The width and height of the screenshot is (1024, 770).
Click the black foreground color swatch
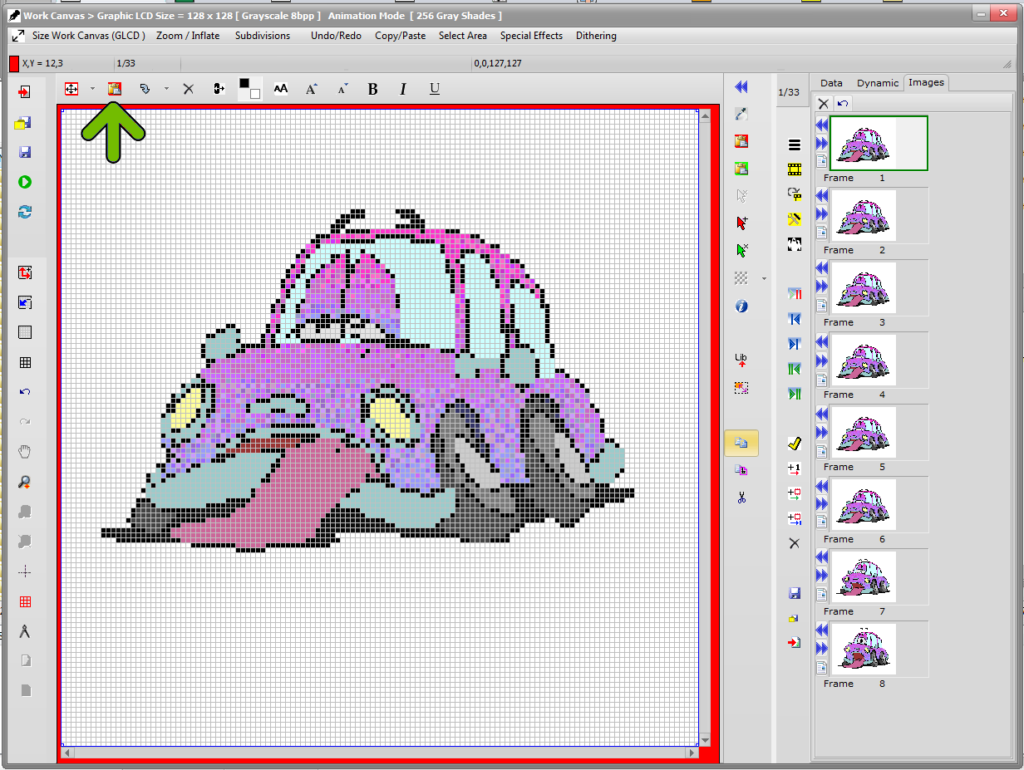[244, 83]
